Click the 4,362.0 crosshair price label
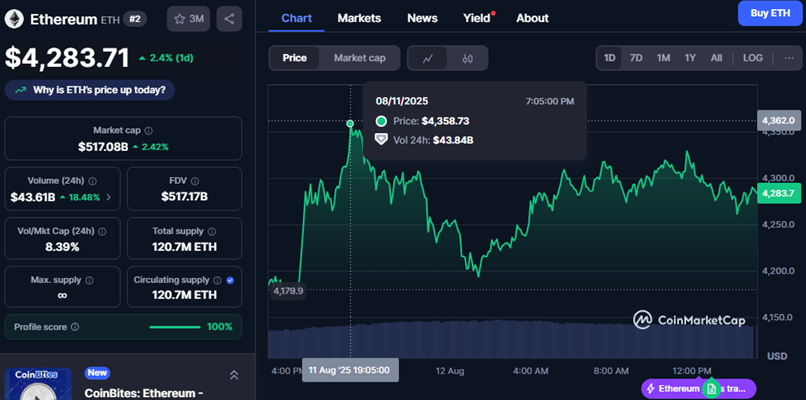Screen dimensions: 806x400 [778, 120]
